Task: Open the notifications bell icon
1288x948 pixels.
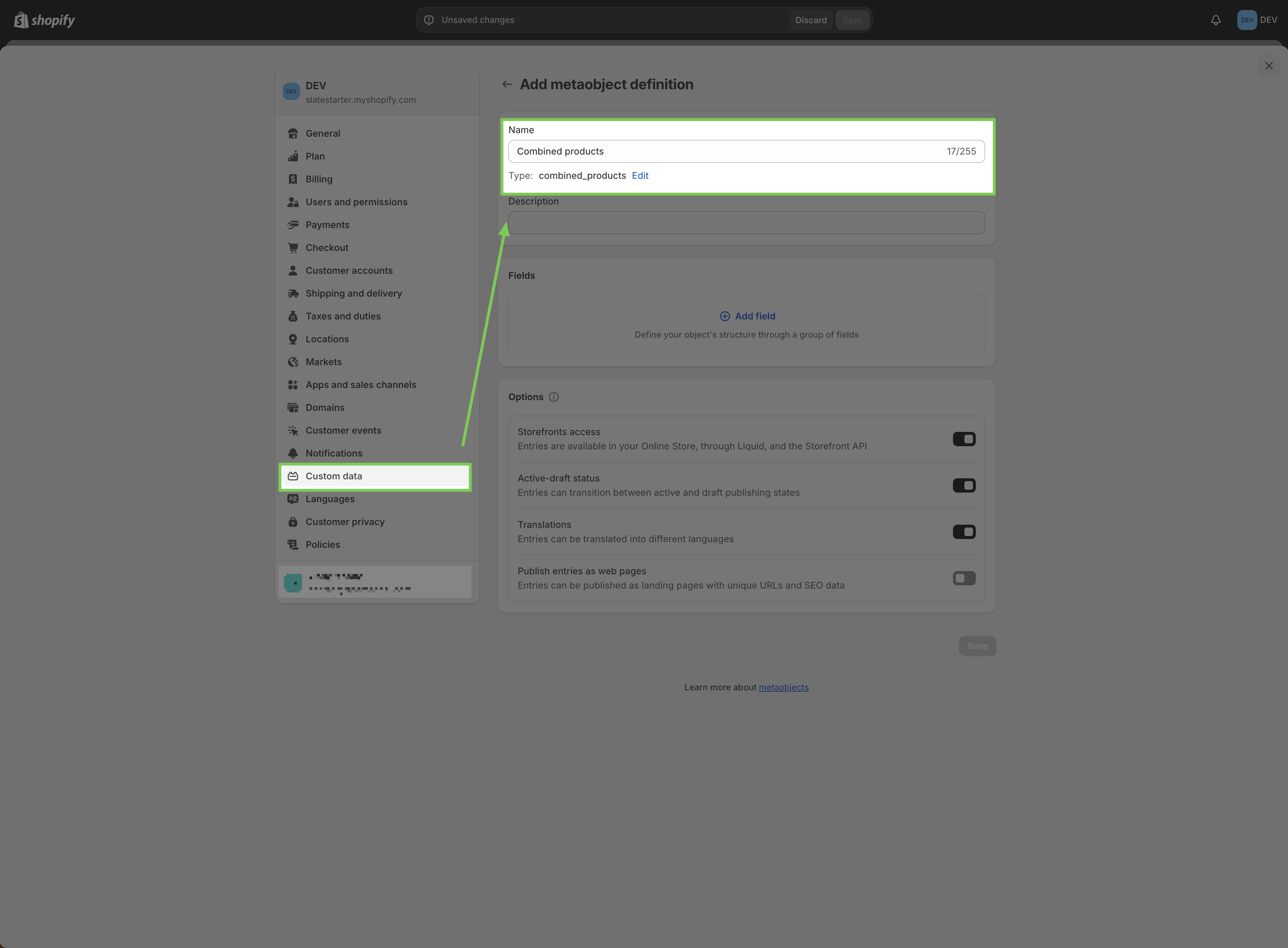Action: [1216, 20]
